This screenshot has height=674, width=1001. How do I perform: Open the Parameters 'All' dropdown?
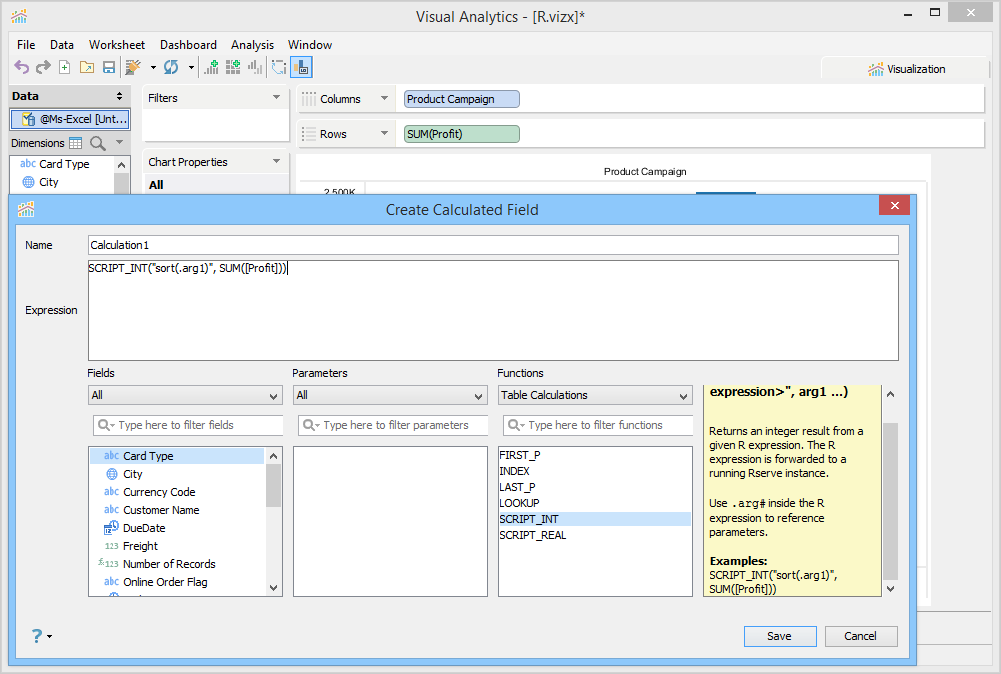coord(390,395)
